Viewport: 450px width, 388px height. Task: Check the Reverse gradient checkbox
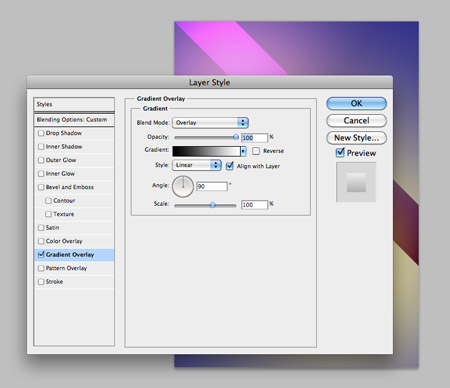256,151
